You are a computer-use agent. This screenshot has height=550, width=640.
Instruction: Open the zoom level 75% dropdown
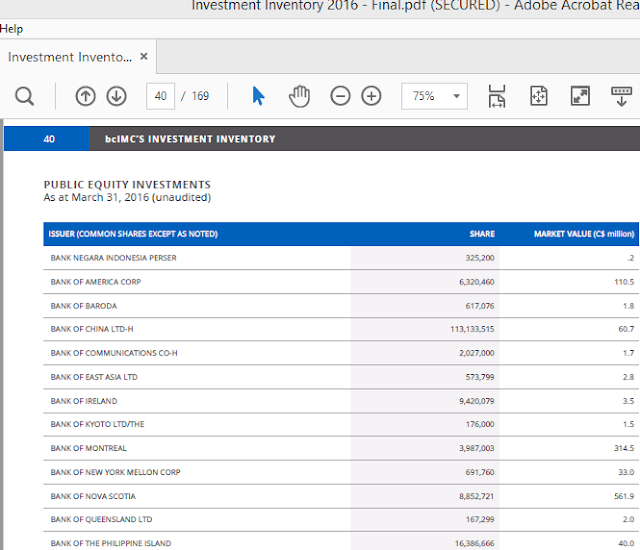(434, 96)
